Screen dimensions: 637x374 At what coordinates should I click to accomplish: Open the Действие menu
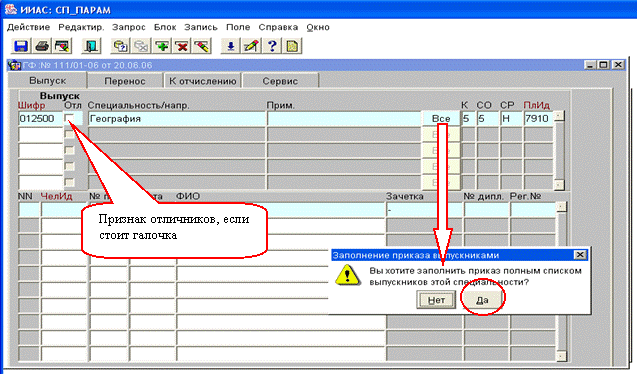click(28, 27)
